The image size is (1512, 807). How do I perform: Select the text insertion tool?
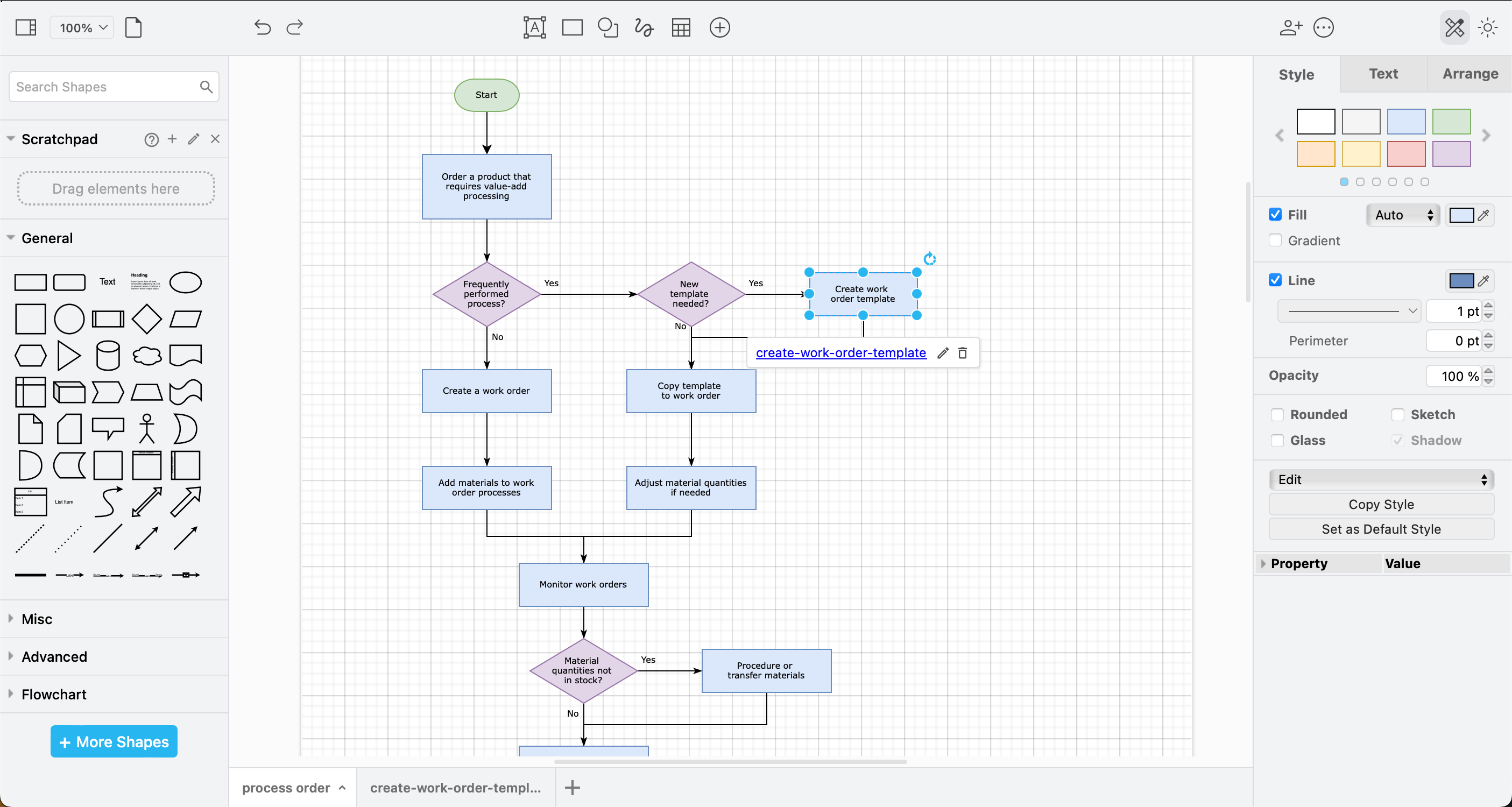[534, 27]
